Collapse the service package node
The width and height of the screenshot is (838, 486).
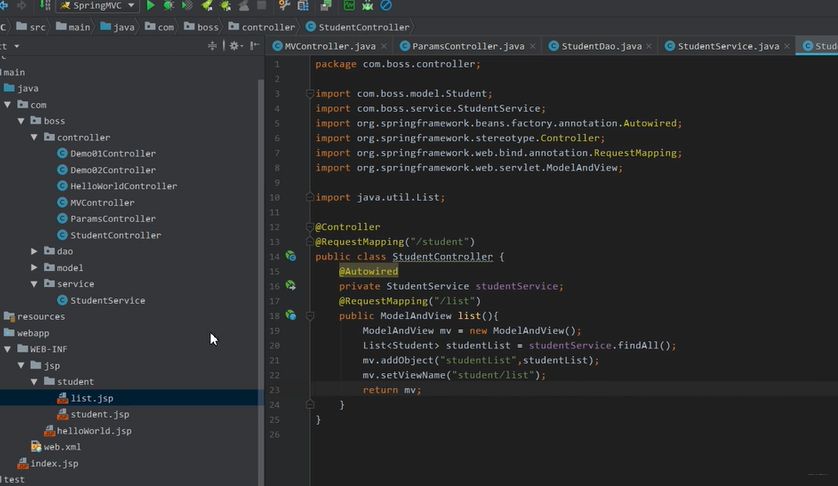pos(34,284)
